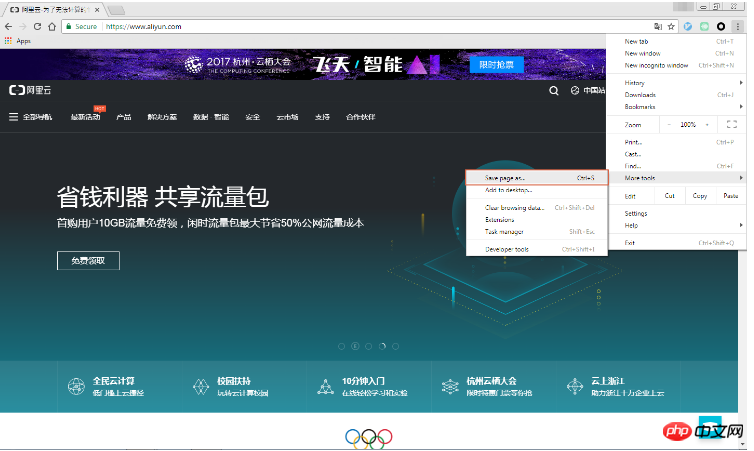Choose Save page as... from submenu

[x=537, y=178]
